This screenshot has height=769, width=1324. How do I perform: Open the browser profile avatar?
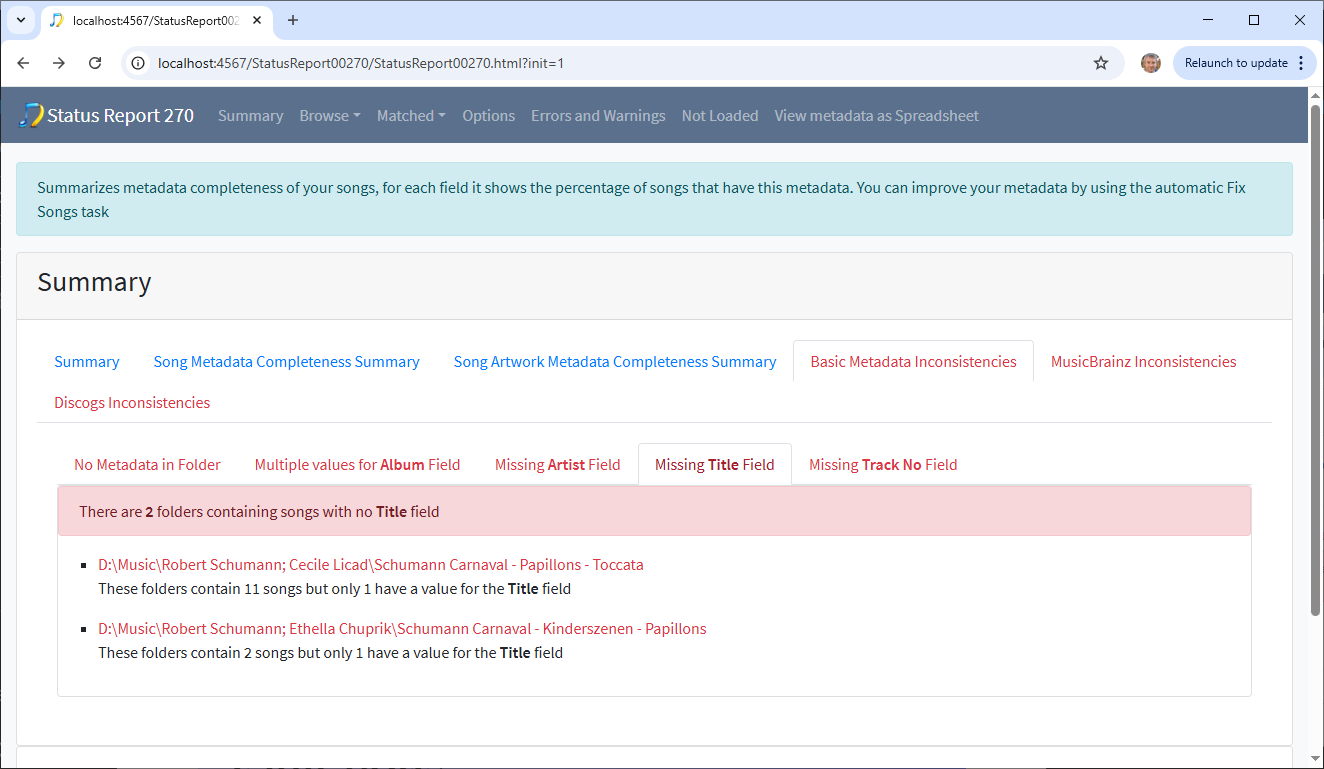[x=1151, y=63]
